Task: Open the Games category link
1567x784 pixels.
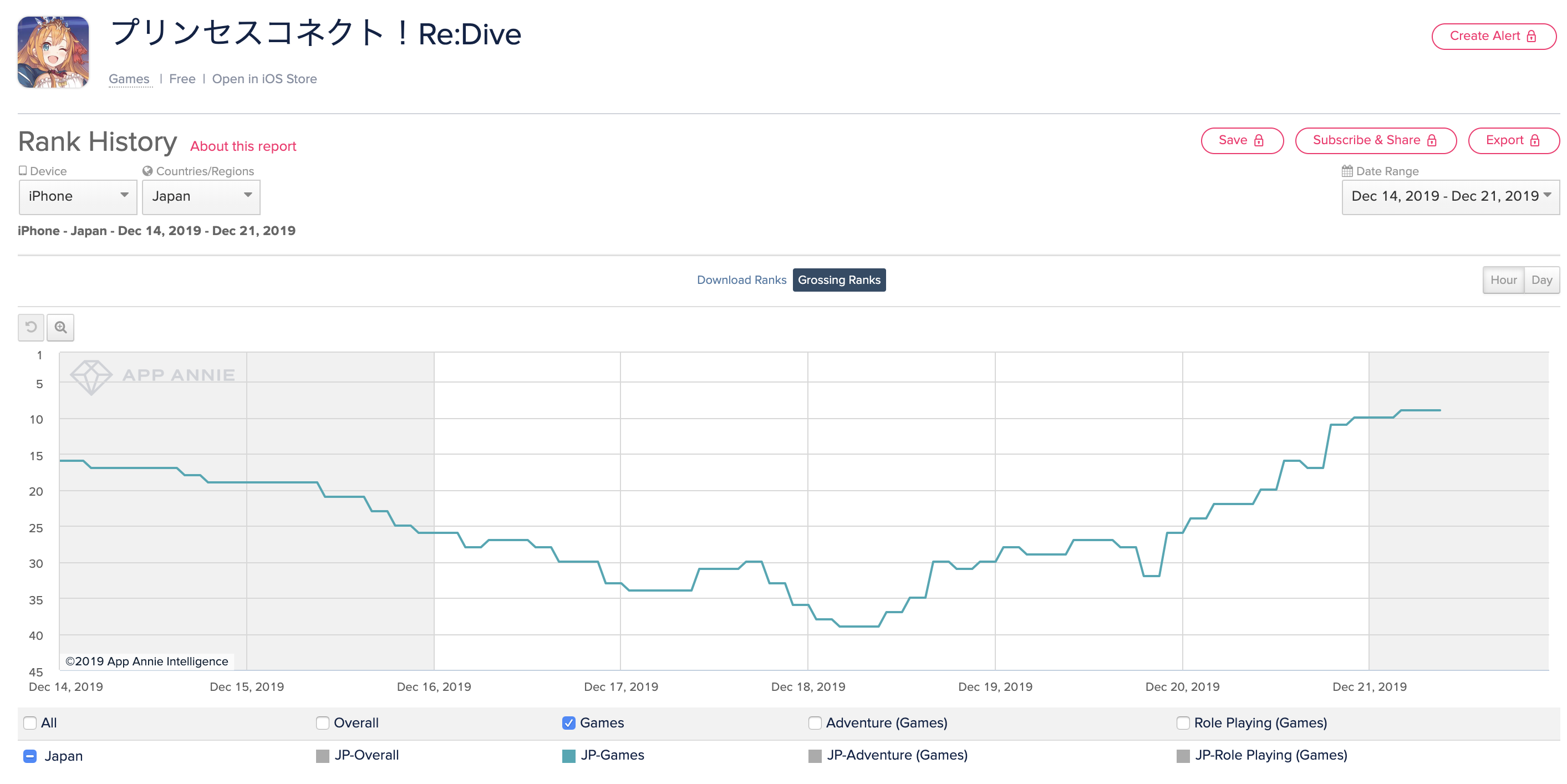Action: (129, 79)
